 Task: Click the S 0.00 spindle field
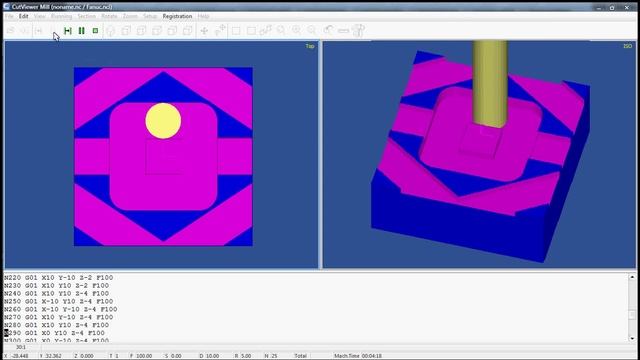pos(173,356)
